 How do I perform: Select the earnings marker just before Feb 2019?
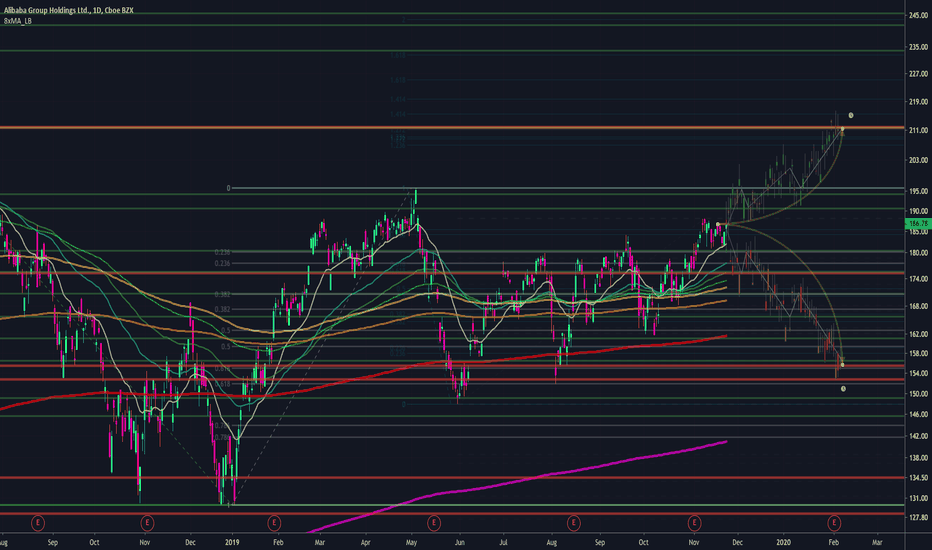pyautogui.click(x=274, y=523)
